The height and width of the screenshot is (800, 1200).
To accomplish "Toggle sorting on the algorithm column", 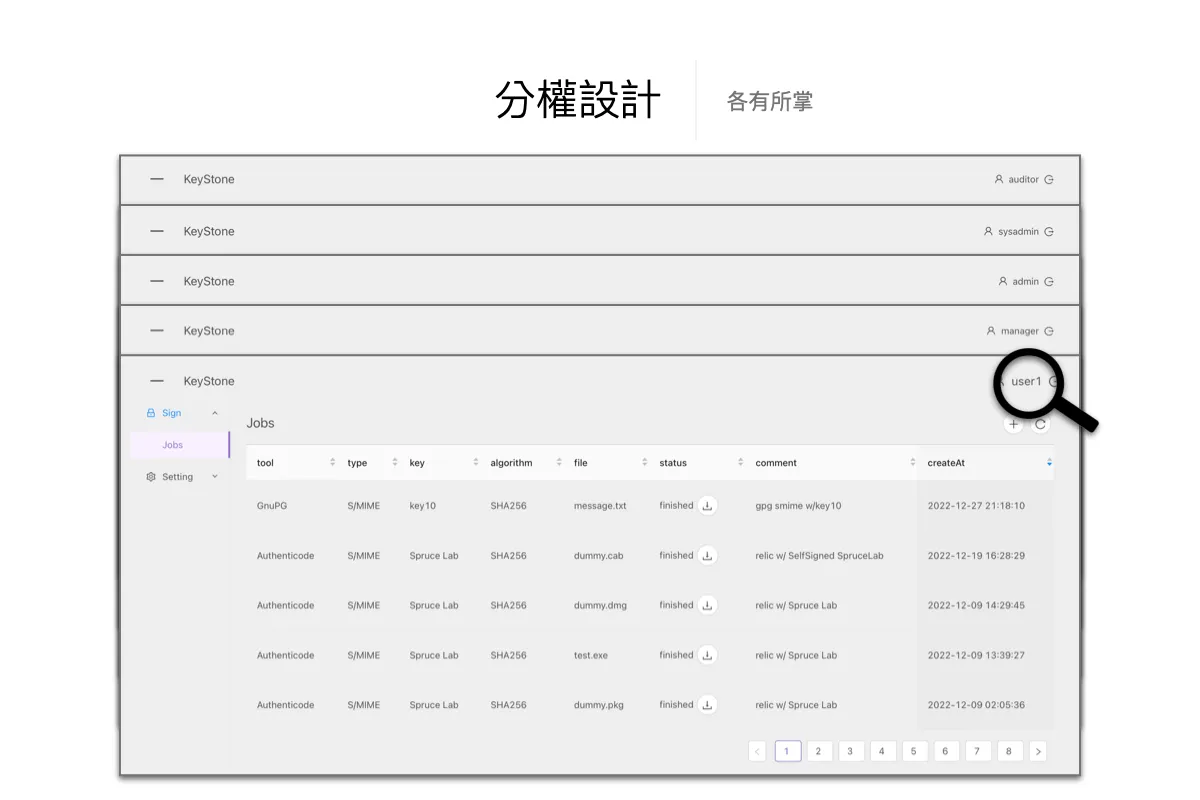I will point(560,462).
